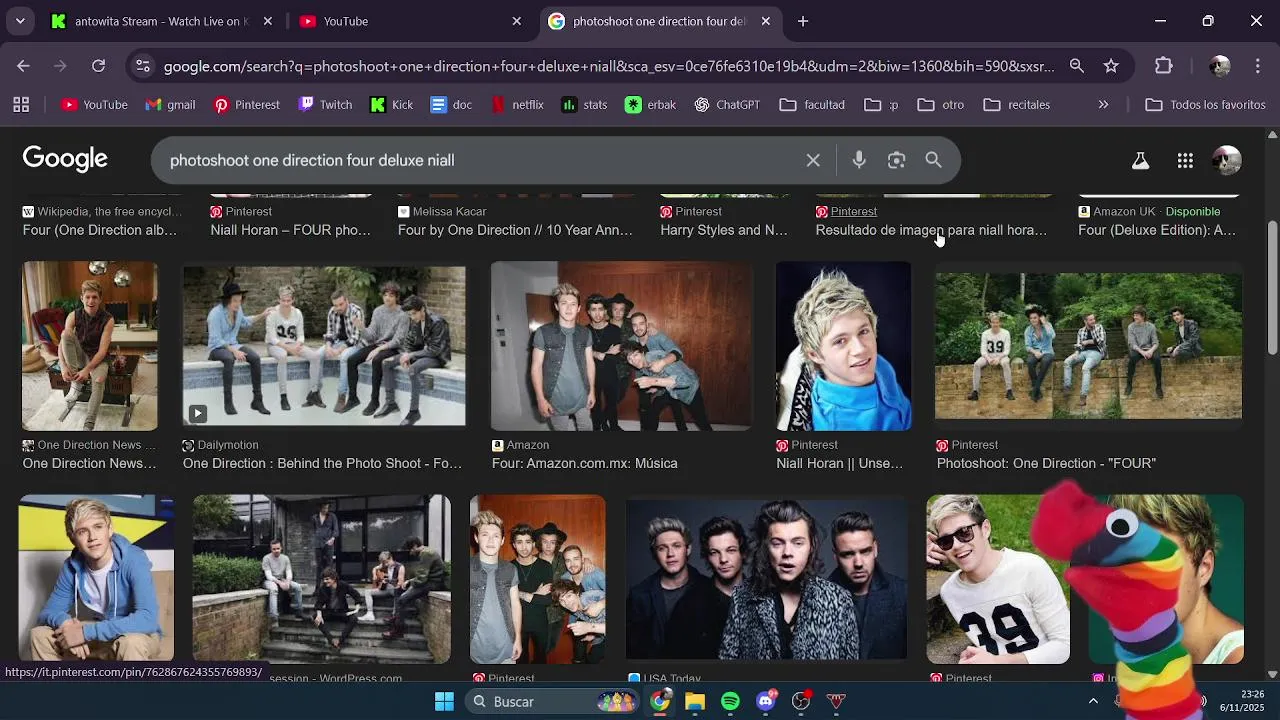Show more bookmarks with chevron
The height and width of the screenshot is (720, 1280).
tap(1103, 105)
